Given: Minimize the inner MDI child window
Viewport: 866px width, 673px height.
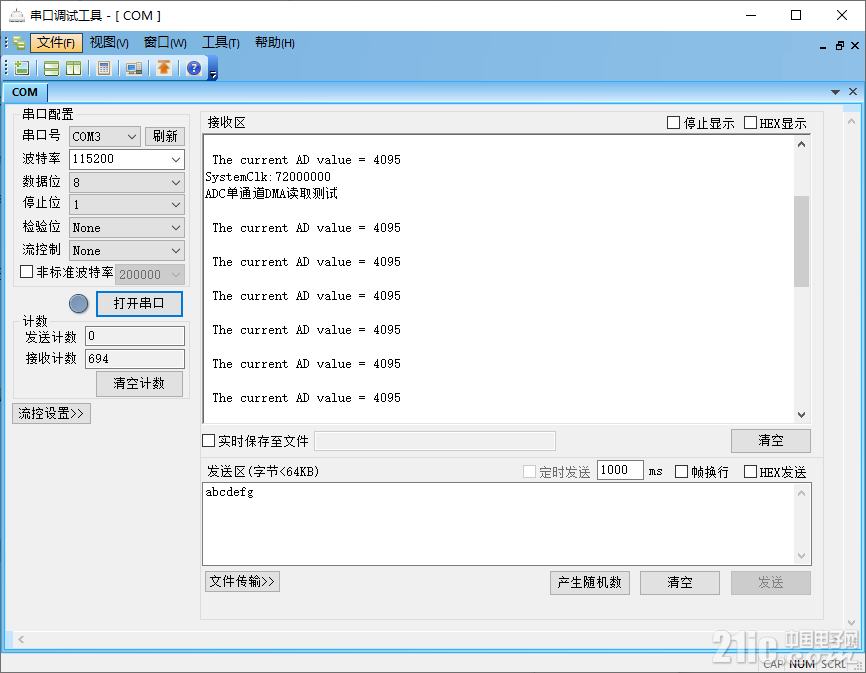Looking at the screenshot, I should [823, 46].
